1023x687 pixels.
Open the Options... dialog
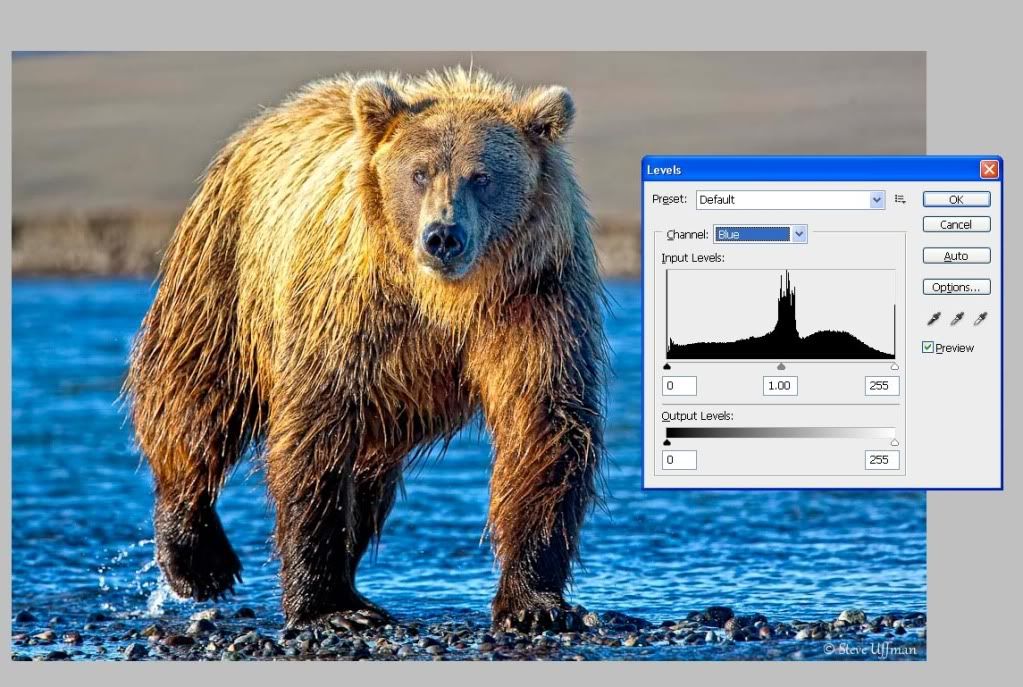click(956, 287)
